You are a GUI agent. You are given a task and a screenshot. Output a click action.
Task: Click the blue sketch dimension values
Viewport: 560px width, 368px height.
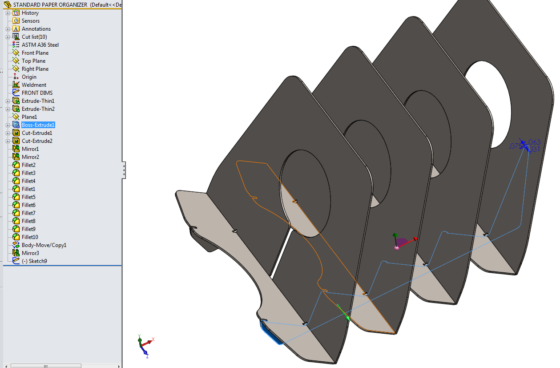(x=525, y=145)
